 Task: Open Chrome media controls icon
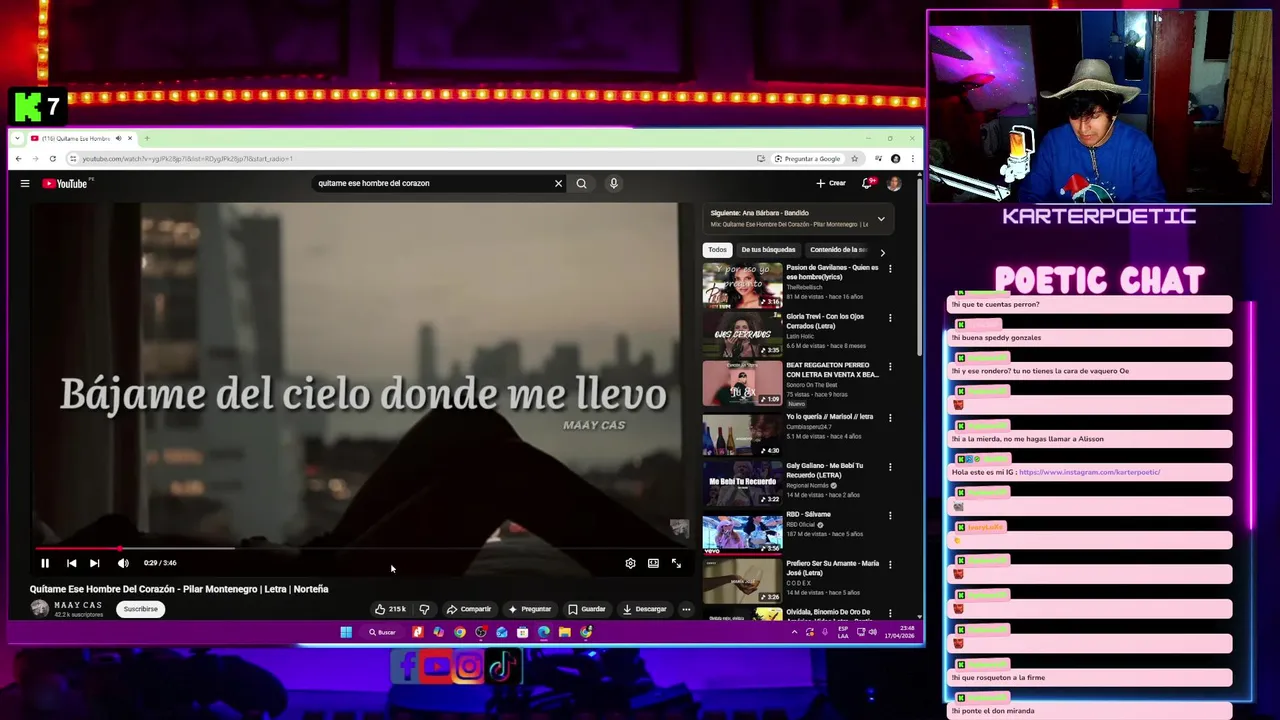point(878,159)
